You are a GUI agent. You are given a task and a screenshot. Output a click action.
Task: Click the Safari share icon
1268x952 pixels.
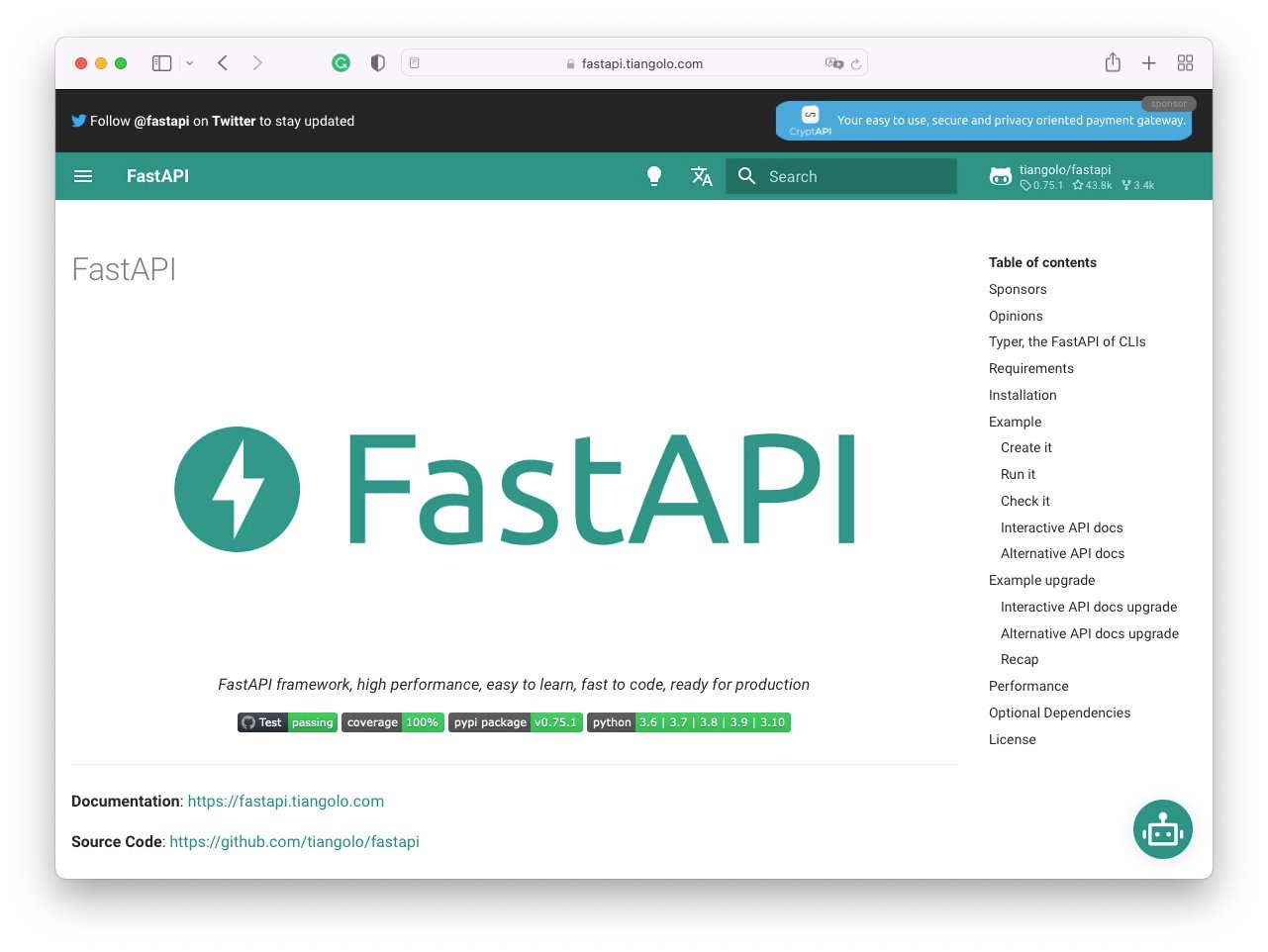pos(1113,62)
